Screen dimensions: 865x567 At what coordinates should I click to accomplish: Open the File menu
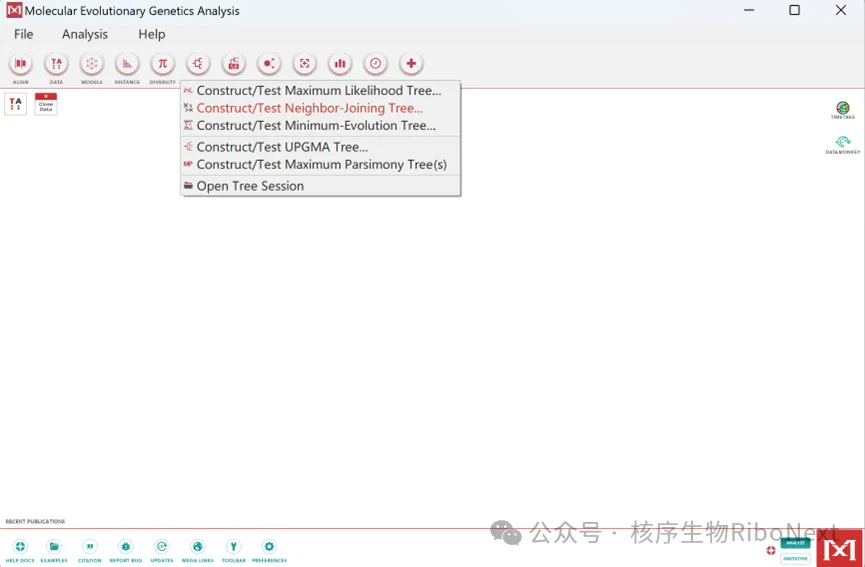(x=24, y=34)
